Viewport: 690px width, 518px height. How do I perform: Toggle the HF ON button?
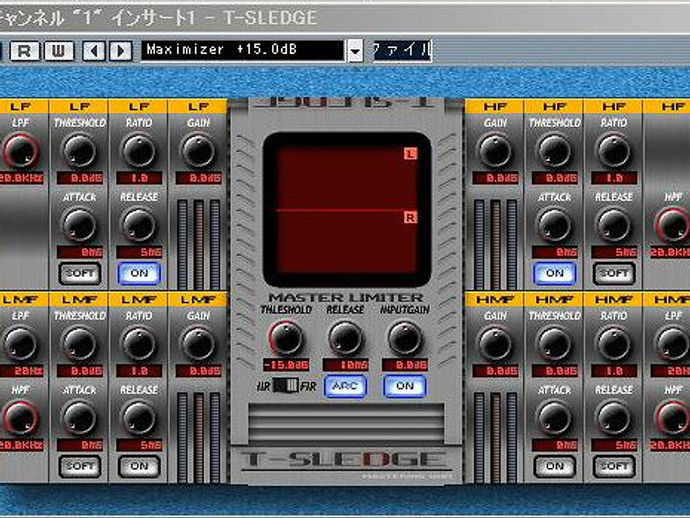tap(554, 273)
